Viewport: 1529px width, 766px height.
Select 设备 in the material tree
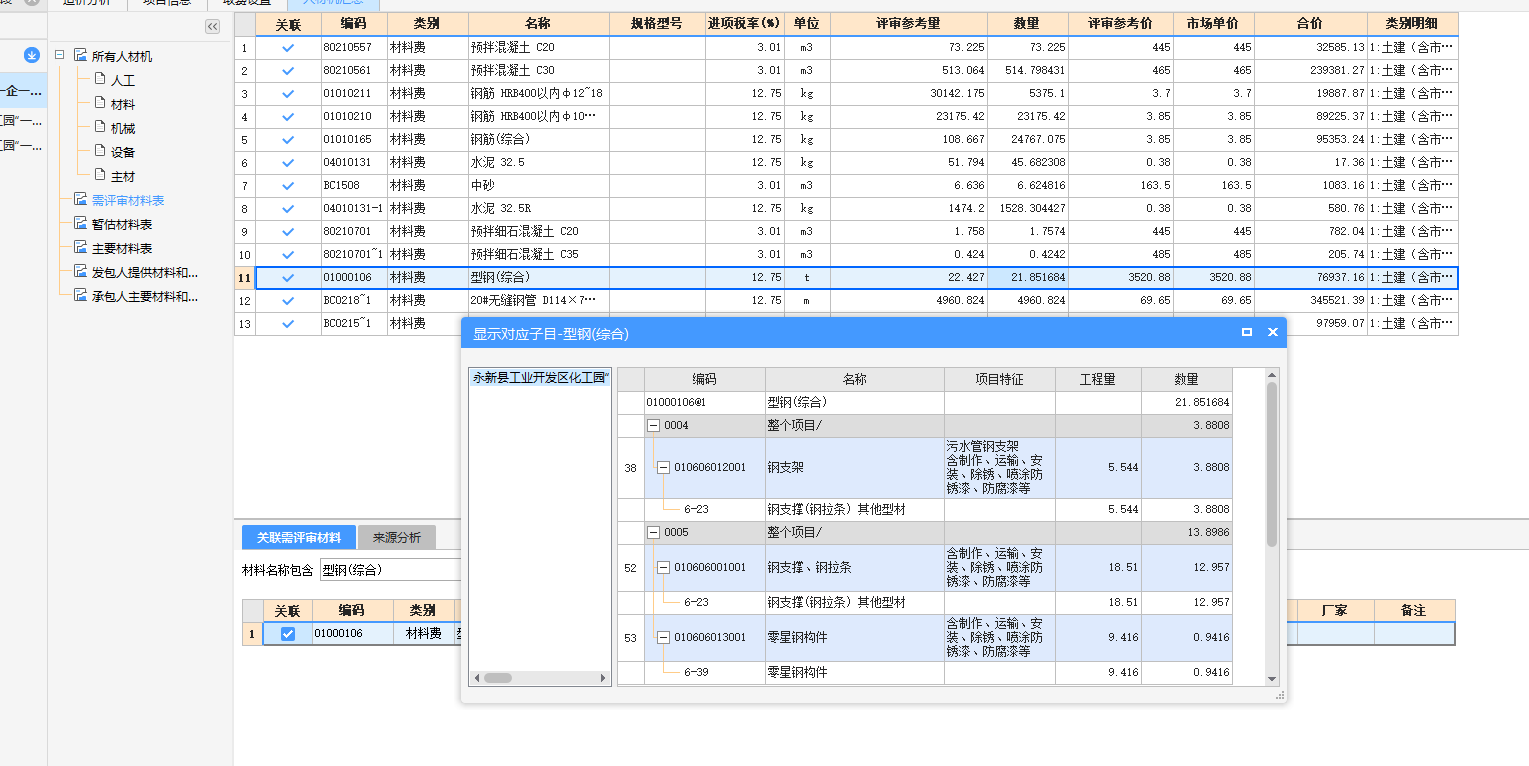coord(123,152)
